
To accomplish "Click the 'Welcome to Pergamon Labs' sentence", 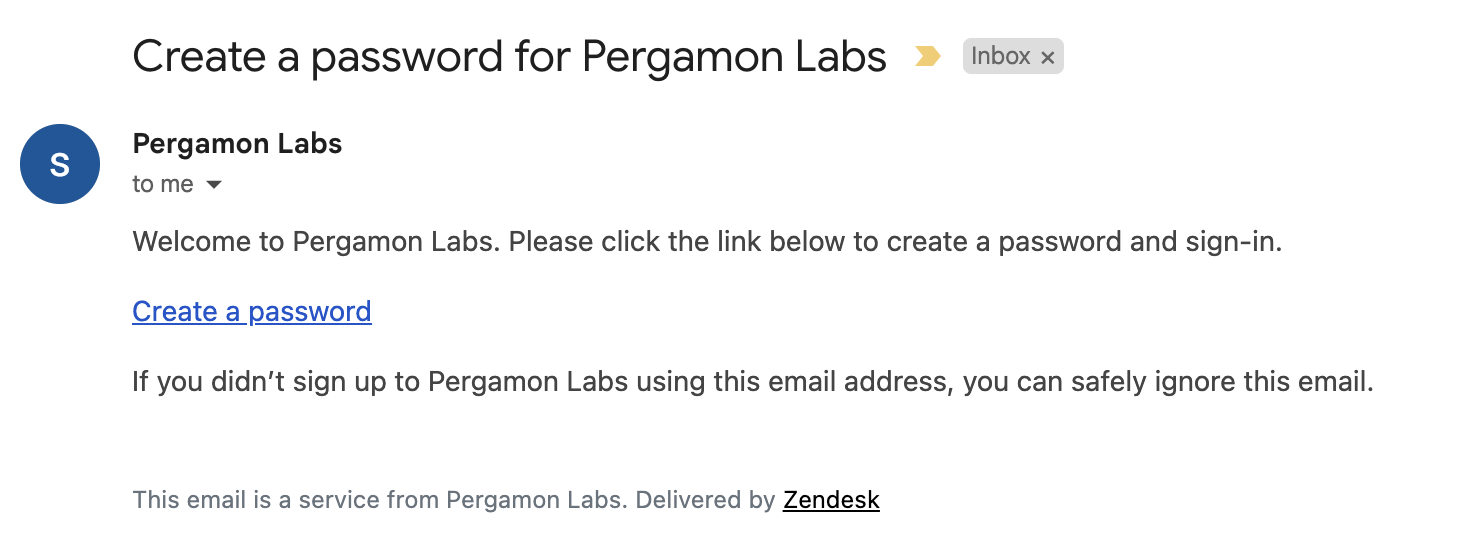I will coord(707,242).
